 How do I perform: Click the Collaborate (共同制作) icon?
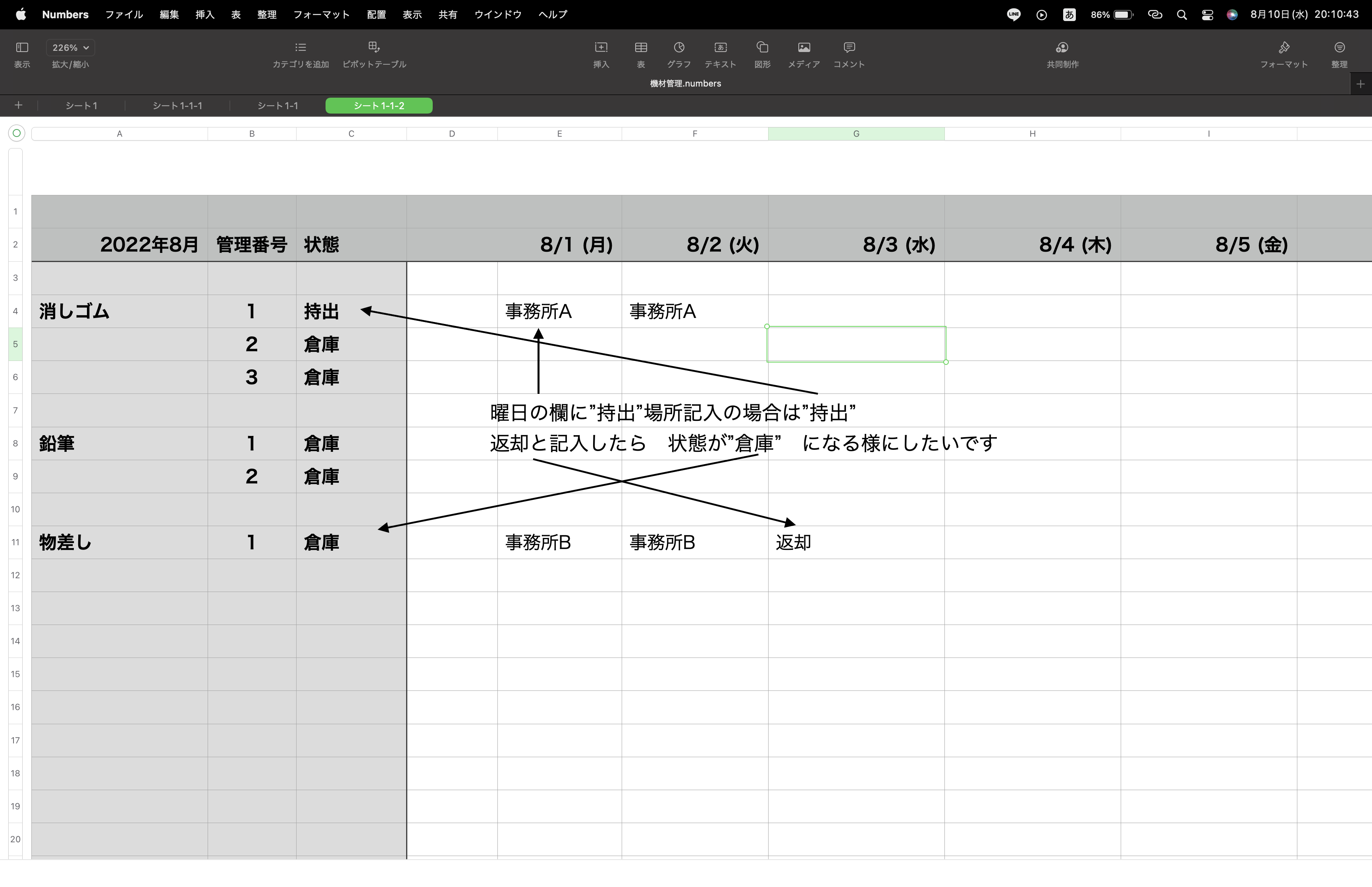pyautogui.click(x=1062, y=47)
